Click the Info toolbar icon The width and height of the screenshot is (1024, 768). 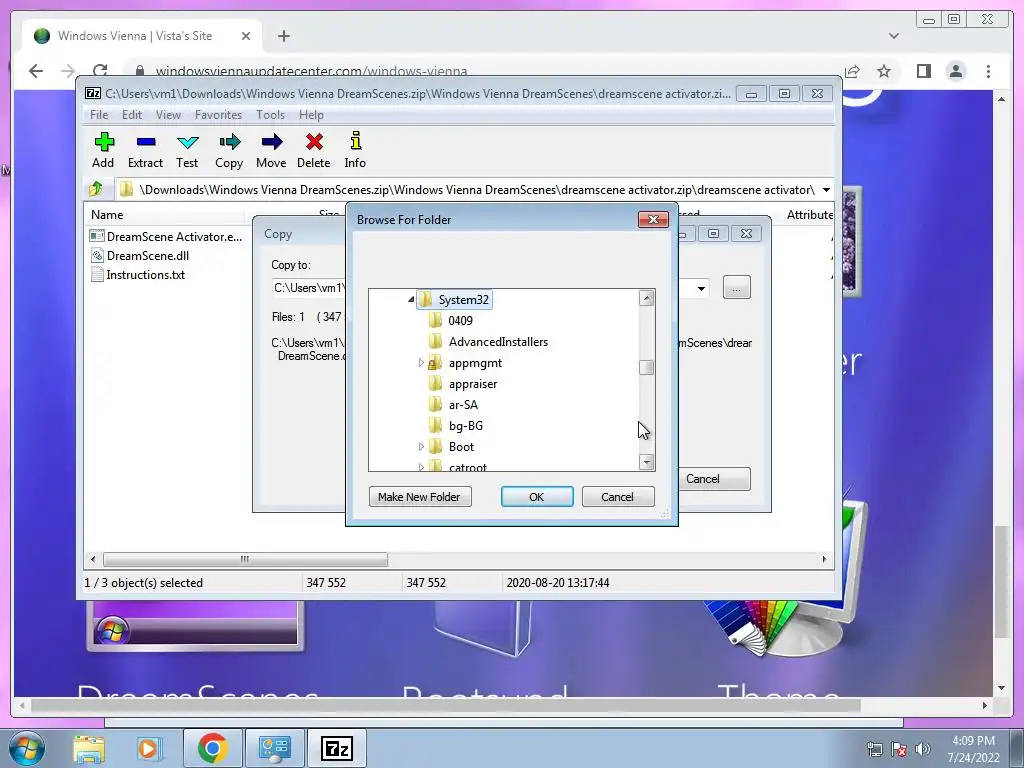click(x=355, y=150)
